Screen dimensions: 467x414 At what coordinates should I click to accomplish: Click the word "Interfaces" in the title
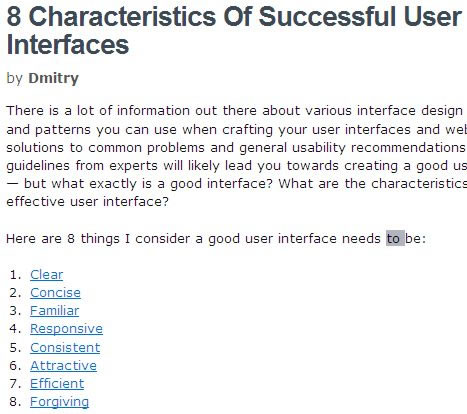[68, 45]
